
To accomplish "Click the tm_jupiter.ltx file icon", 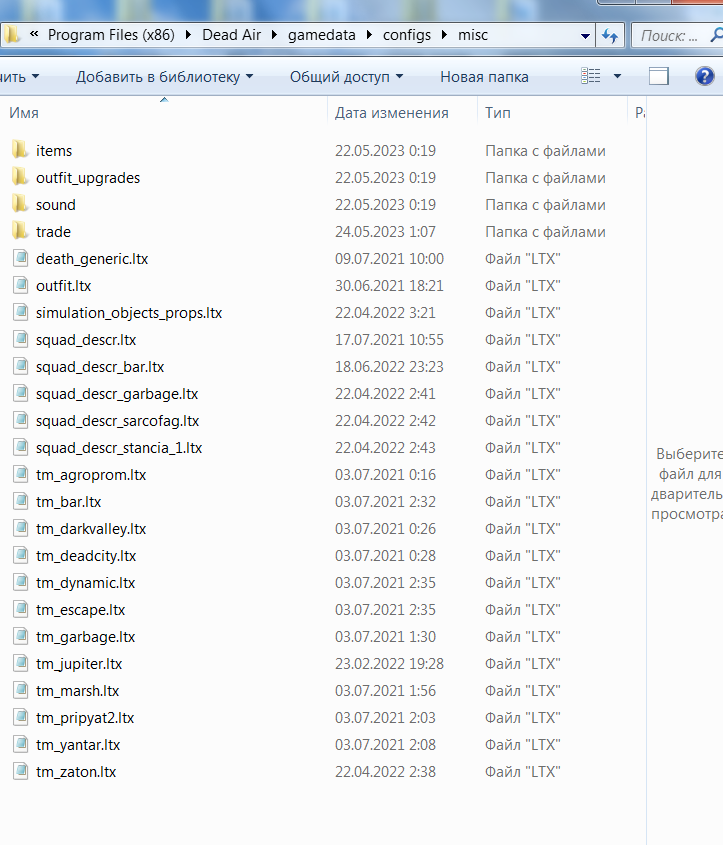I will click(x=20, y=662).
